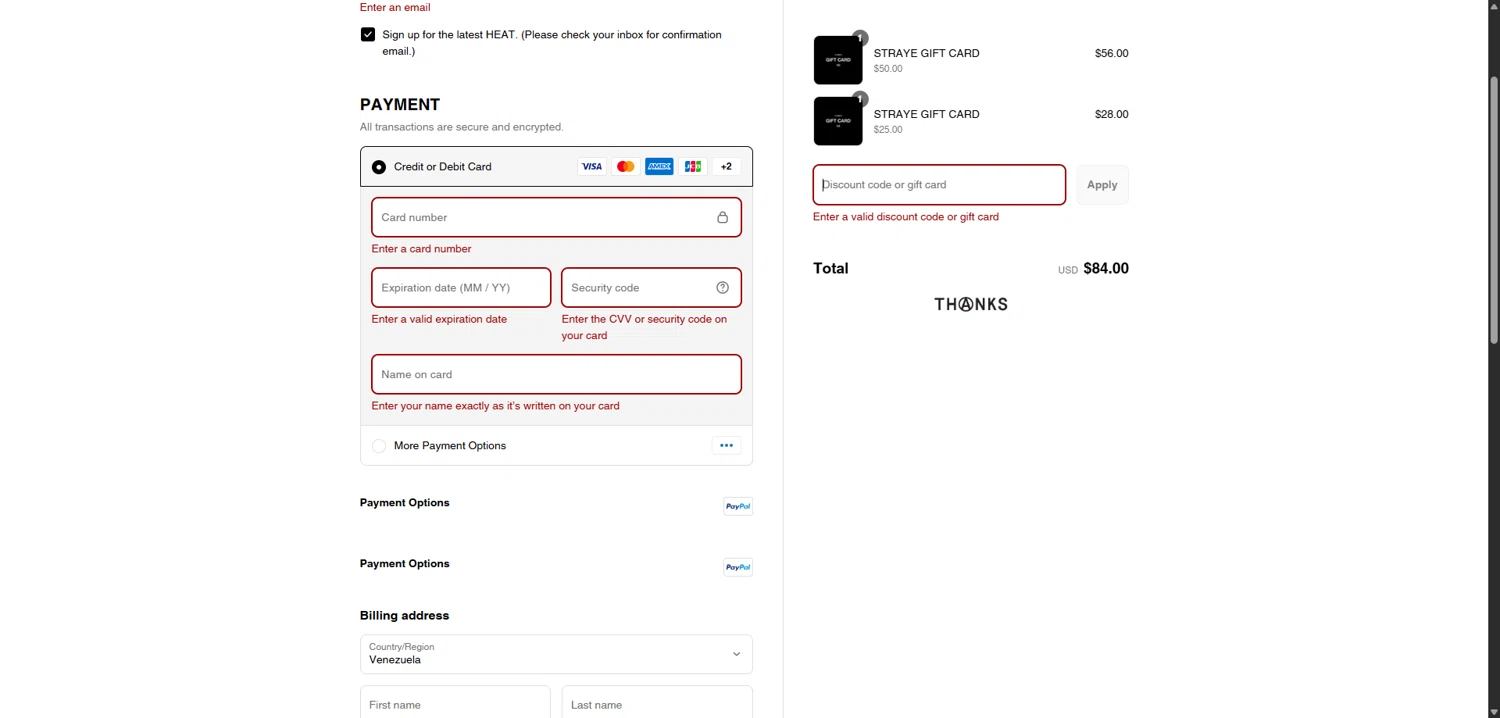1500x718 pixels.
Task: Focus the Last name field
Action: [657, 702]
